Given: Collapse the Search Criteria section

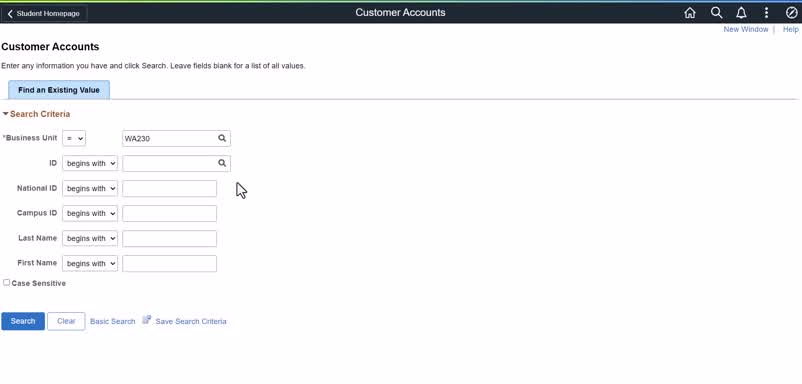Looking at the screenshot, I should coord(36,114).
